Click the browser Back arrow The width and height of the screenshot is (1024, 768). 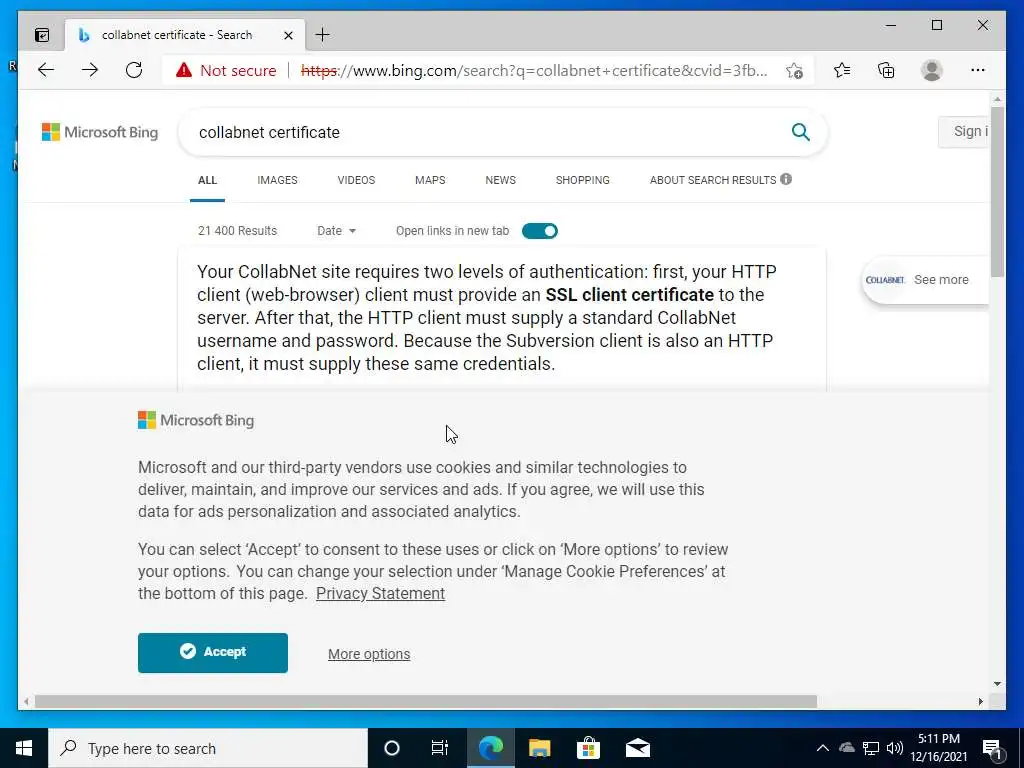pos(46,70)
